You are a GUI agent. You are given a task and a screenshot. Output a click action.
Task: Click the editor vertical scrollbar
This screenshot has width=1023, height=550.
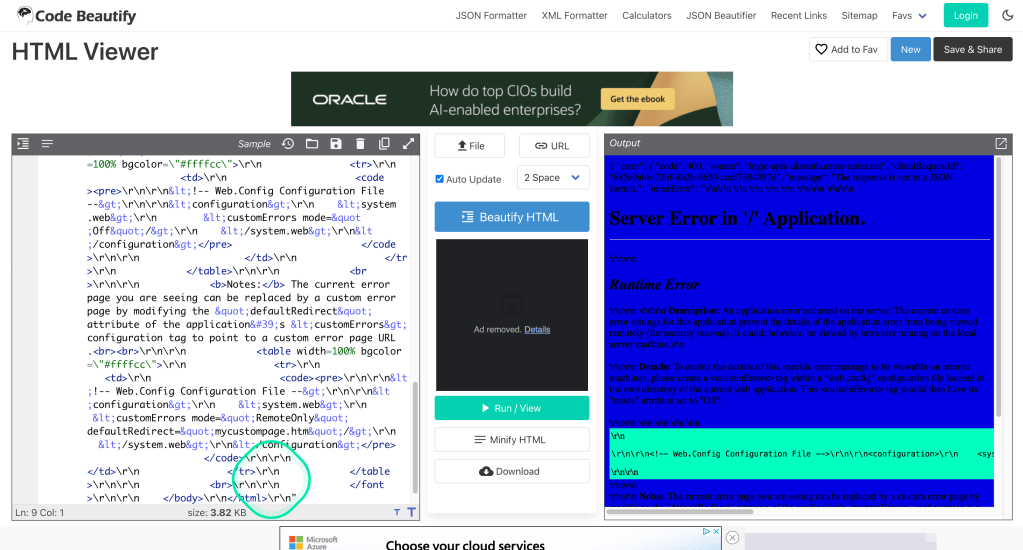[x=415, y=437]
